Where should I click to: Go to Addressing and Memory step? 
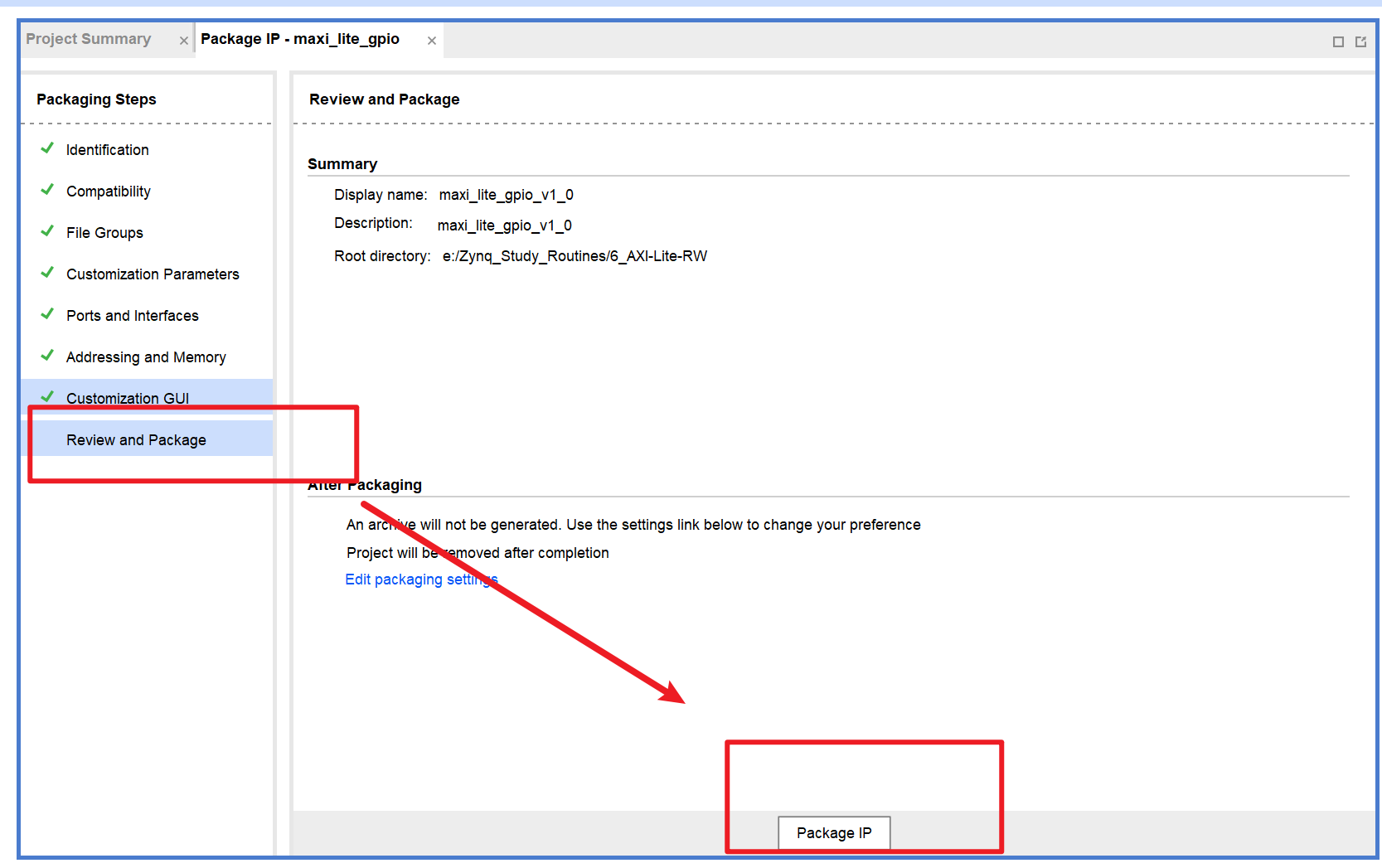pyautogui.click(x=146, y=357)
